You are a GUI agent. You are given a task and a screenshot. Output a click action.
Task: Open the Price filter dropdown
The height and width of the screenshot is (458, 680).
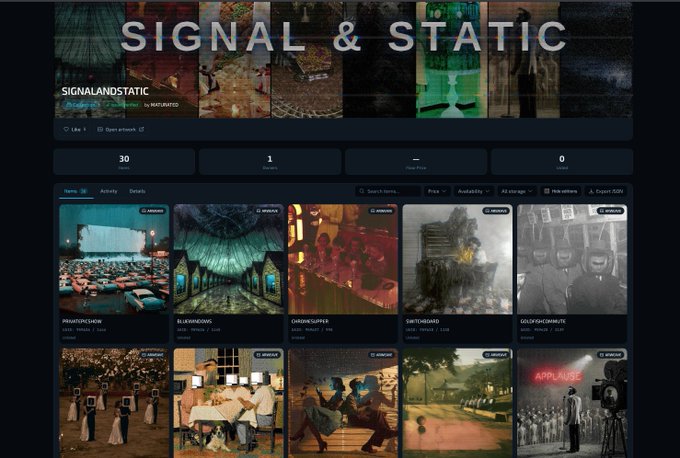pyautogui.click(x=437, y=191)
